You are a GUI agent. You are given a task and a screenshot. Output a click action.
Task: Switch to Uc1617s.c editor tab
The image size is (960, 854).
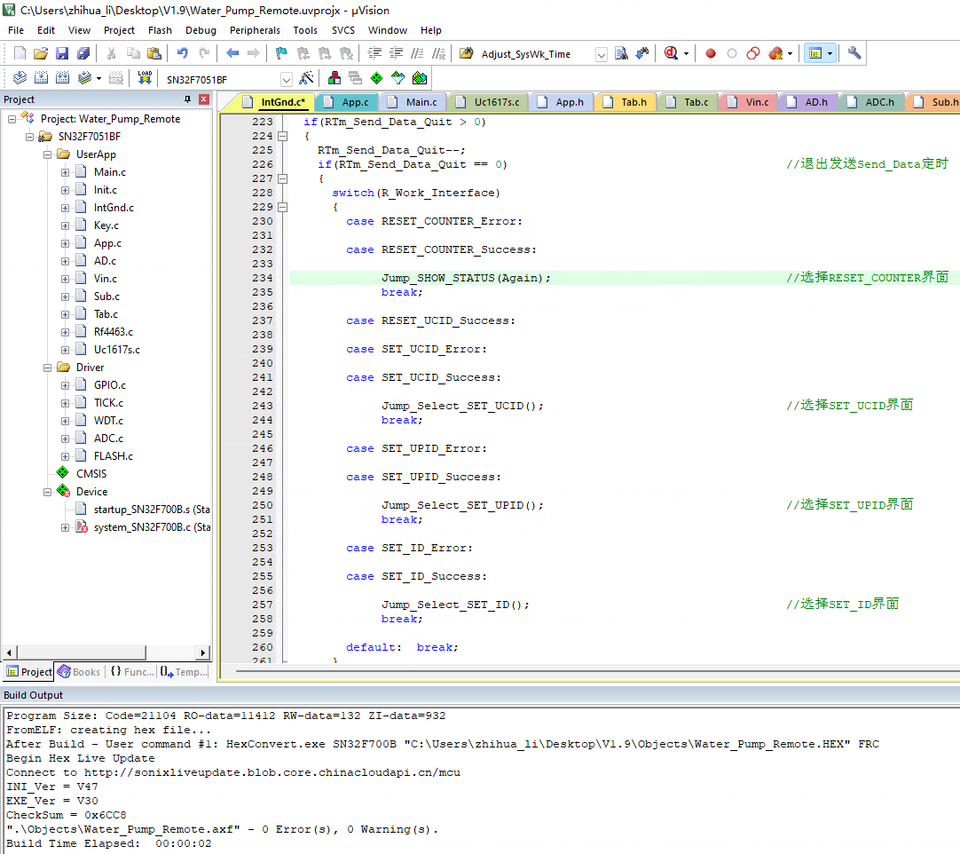tap(488, 102)
